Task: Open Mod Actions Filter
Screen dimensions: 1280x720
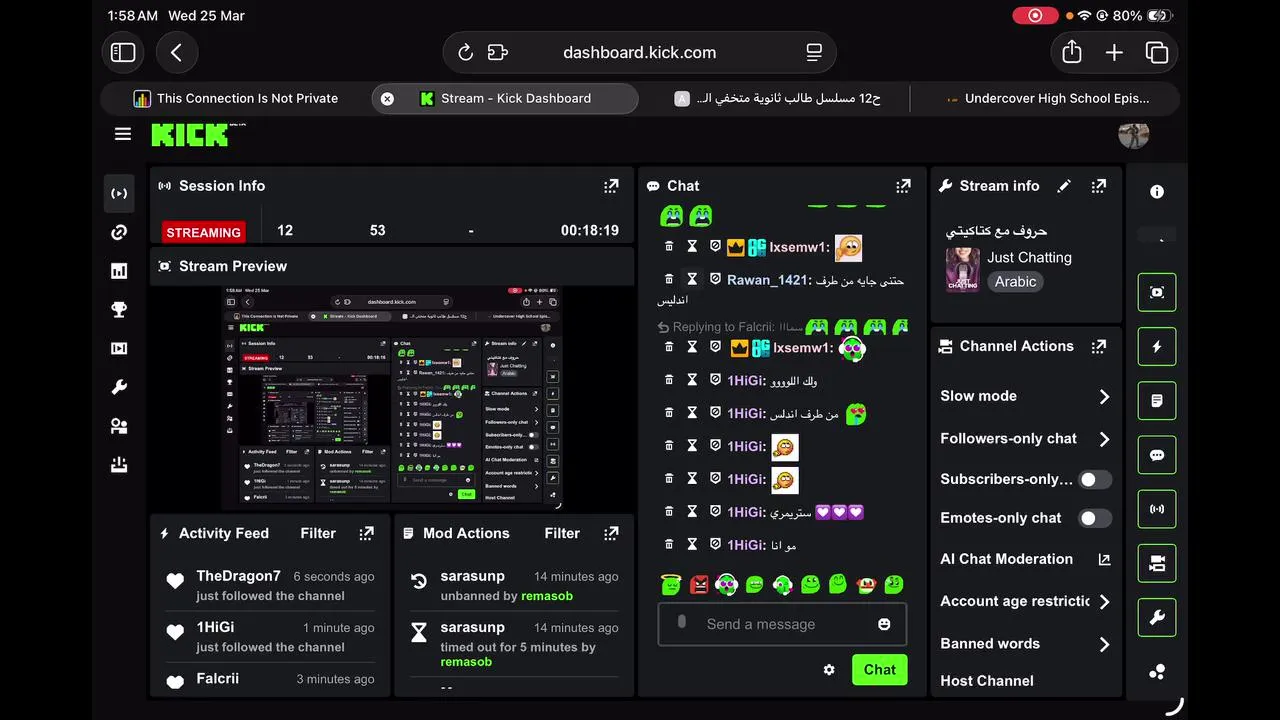Action: [x=562, y=533]
